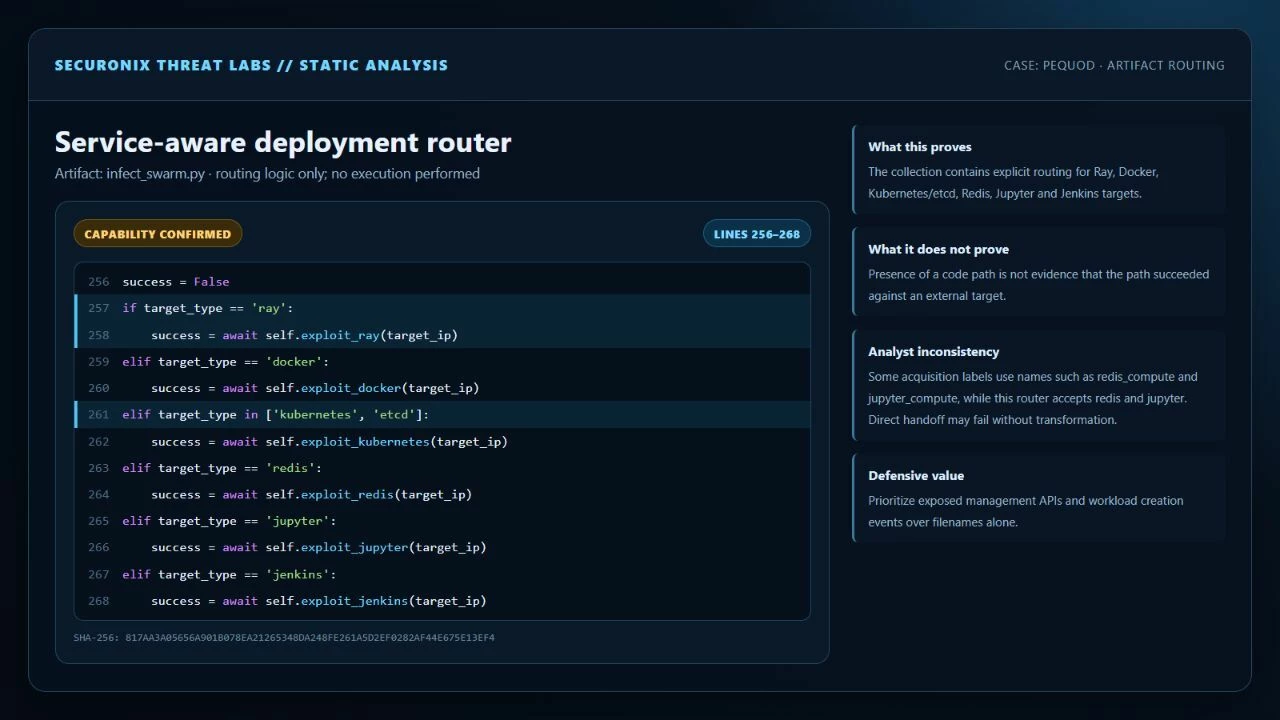Screen dimensions: 1280x720
Task: Select code line 256 success = False
Action: click(x=442, y=282)
